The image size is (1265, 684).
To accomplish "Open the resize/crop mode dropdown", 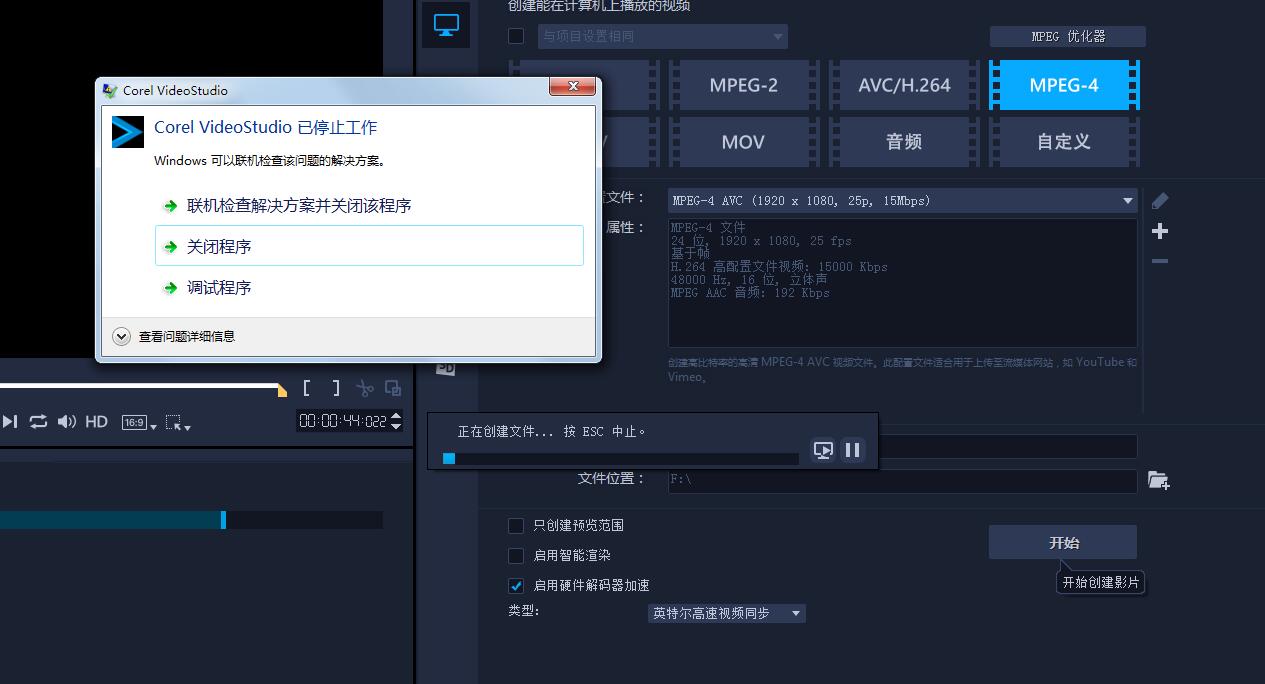I will [x=178, y=423].
